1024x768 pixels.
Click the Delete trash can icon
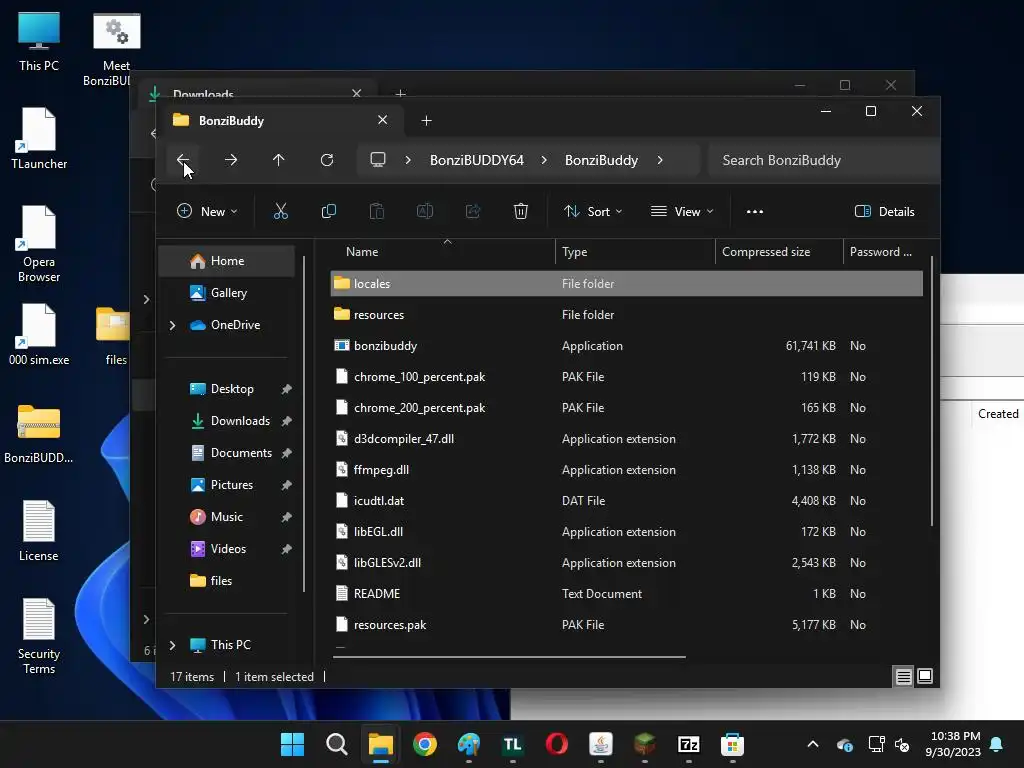520,211
